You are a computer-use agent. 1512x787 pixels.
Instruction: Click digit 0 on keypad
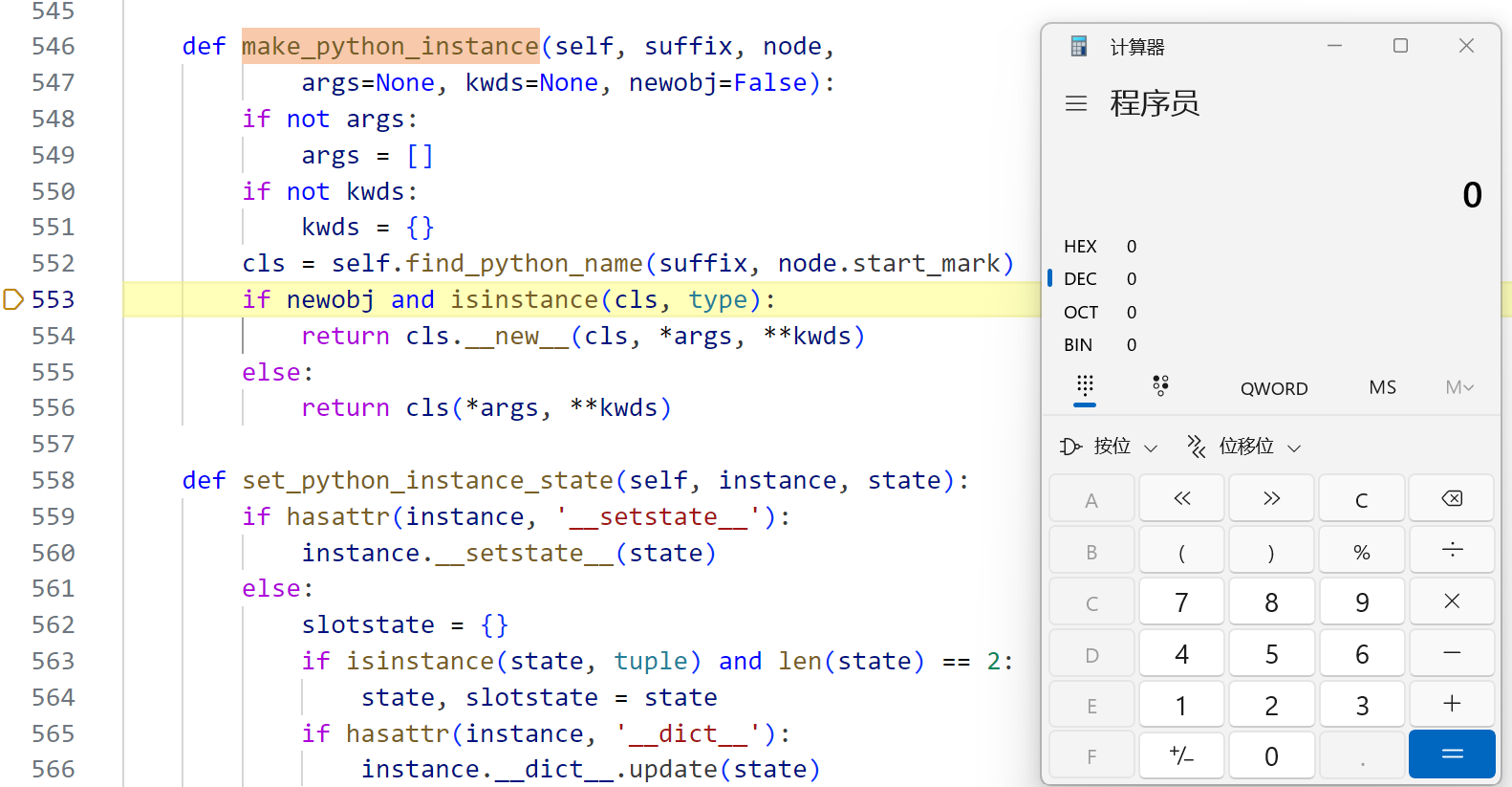tap(1271, 754)
